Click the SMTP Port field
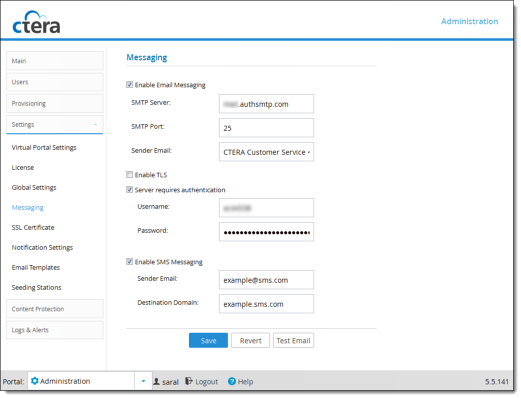The height and width of the screenshot is (398, 521). click(x=266, y=128)
